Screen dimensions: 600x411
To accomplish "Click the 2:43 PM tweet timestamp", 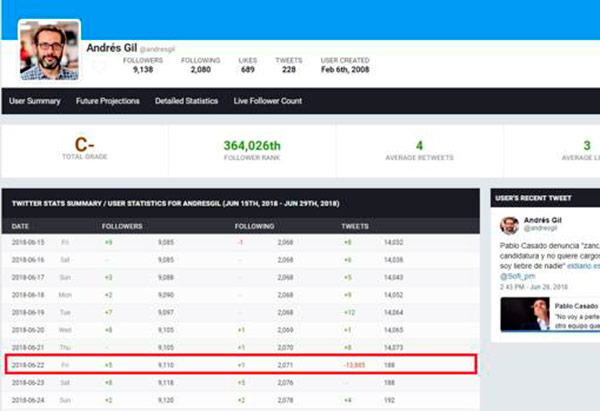I will click(x=534, y=287).
